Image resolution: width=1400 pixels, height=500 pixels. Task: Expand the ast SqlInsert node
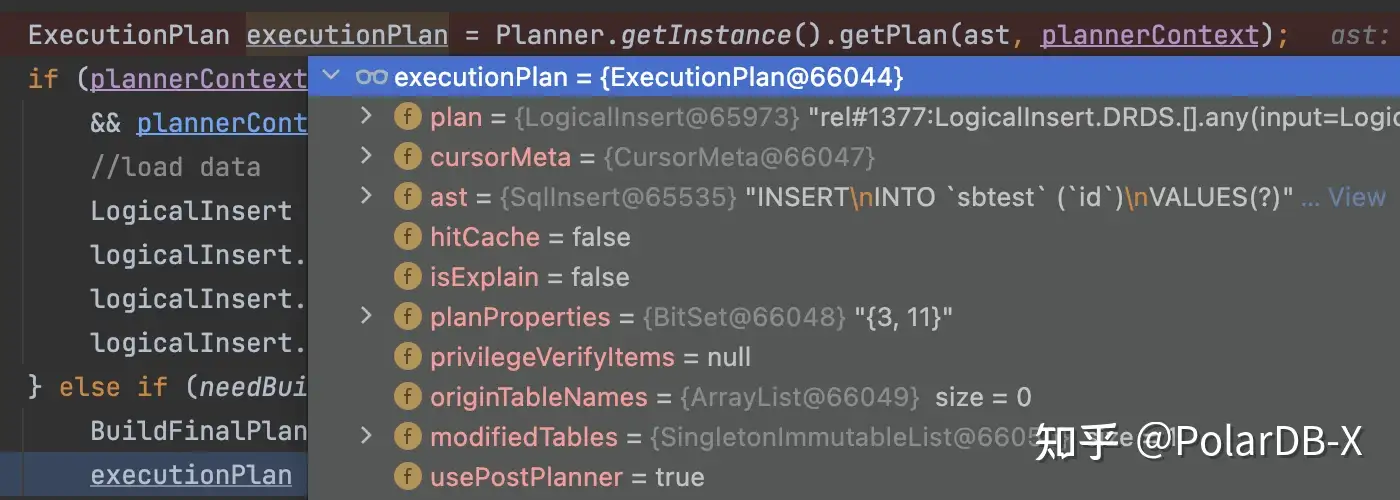pyautogui.click(x=366, y=197)
